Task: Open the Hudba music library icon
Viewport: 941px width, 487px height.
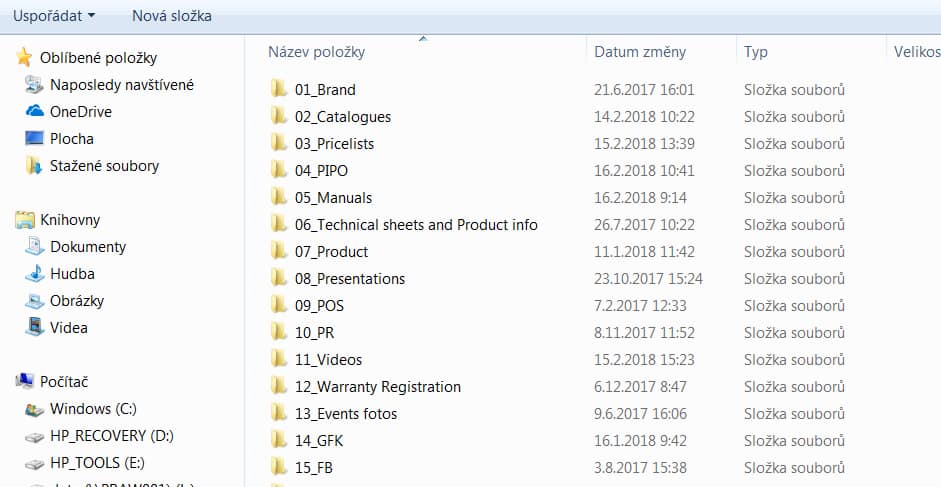Action: [34, 274]
